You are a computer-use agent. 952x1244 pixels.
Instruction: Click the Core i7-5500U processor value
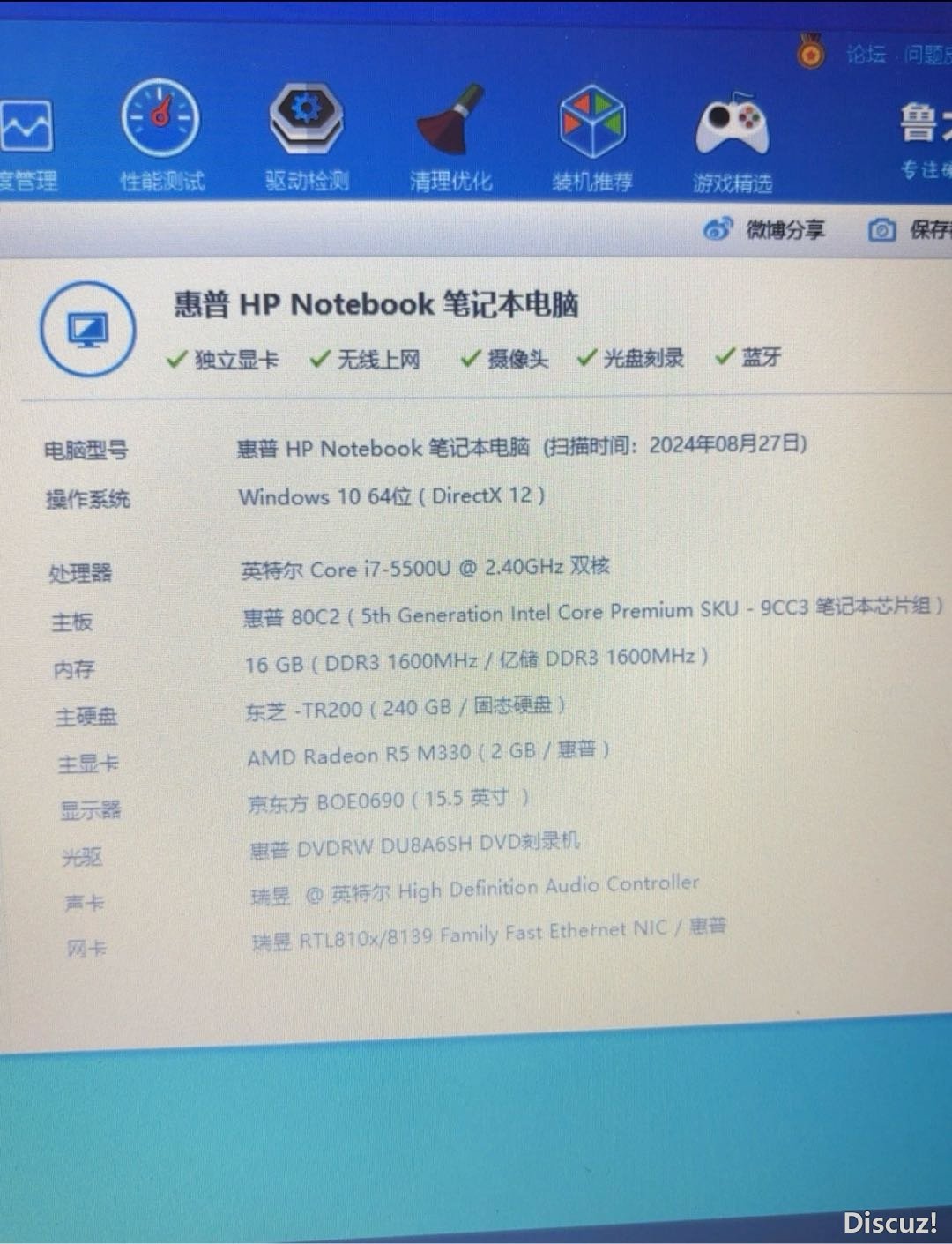(x=426, y=568)
